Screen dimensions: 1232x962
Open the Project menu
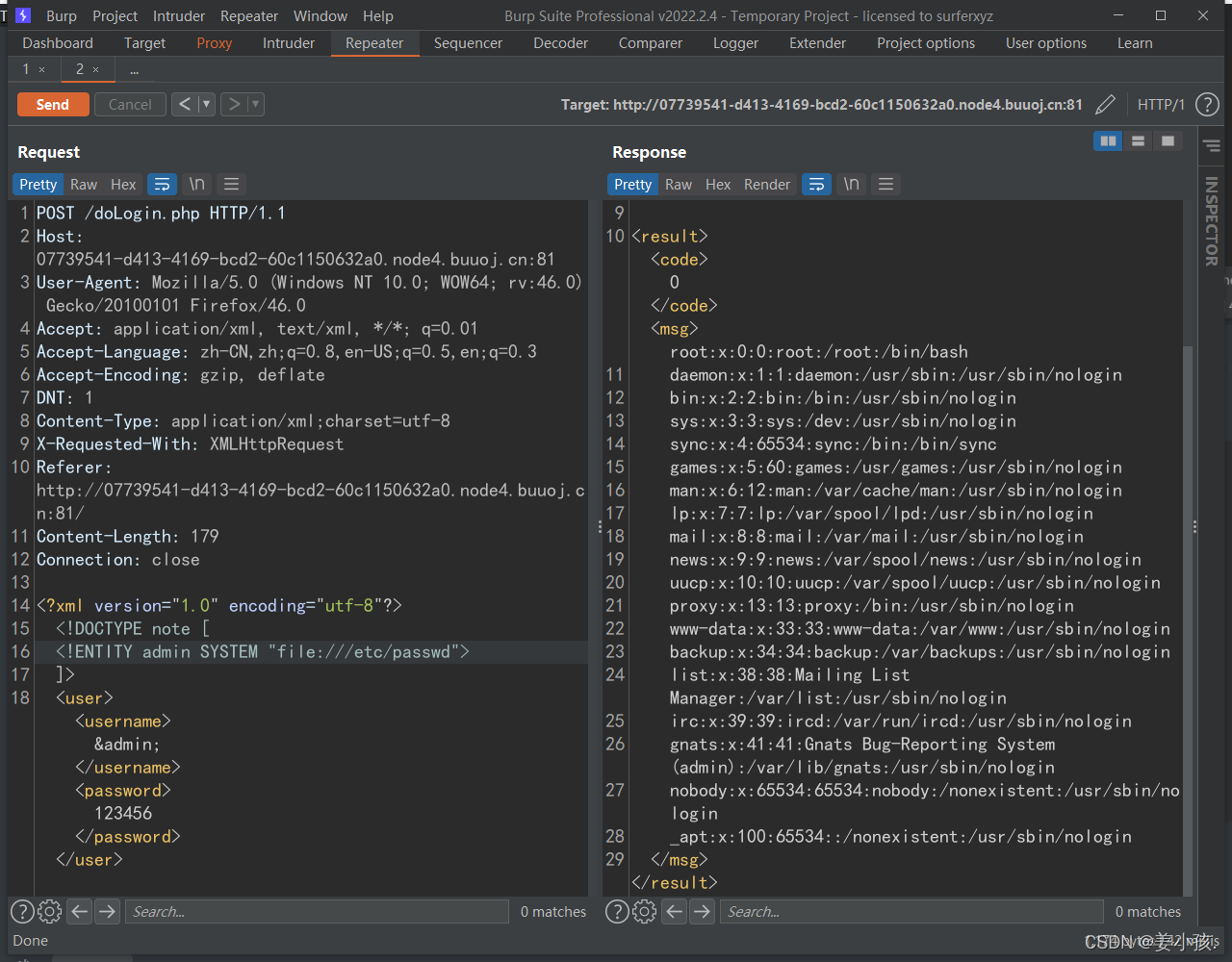click(115, 16)
